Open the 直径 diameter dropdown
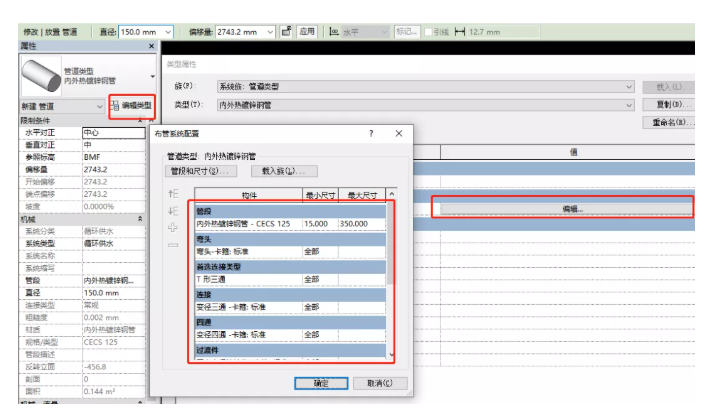723x415 pixels. click(x=168, y=32)
